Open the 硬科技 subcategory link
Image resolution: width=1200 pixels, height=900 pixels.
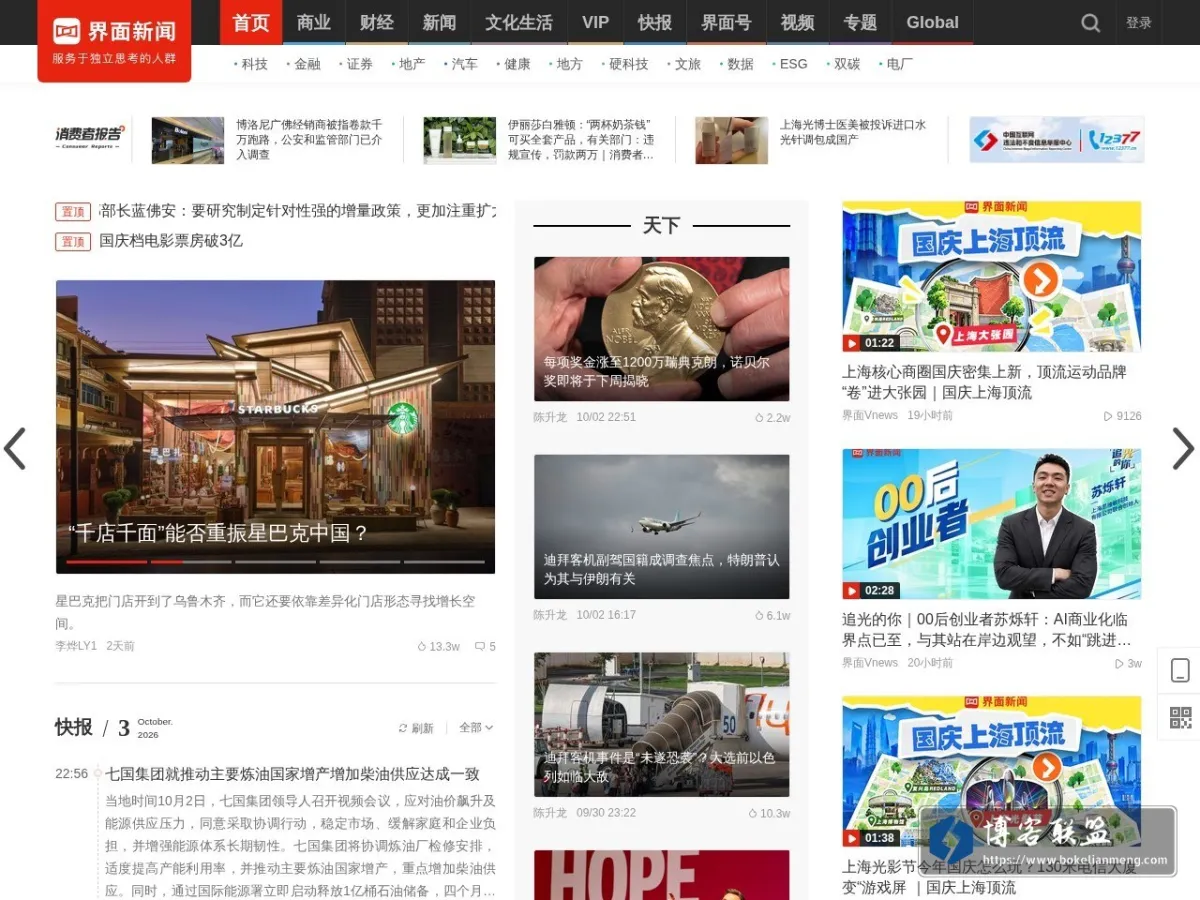click(x=629, y=64)
